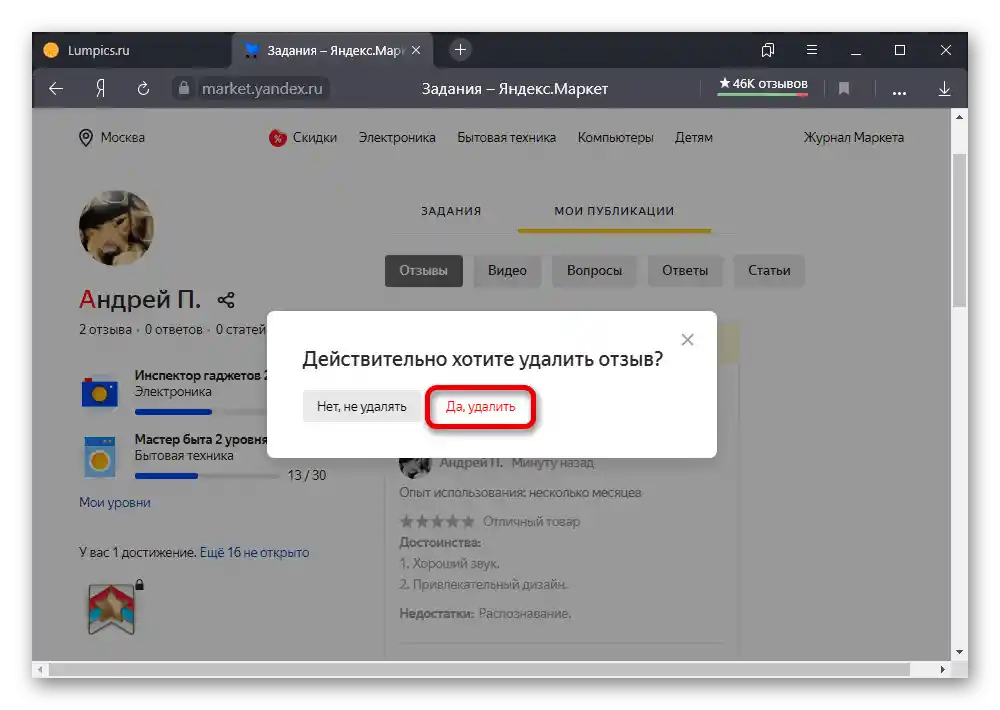1000x710 pixels.
Task: Open the new tab plus button
Action: click(x=460, y=50)
